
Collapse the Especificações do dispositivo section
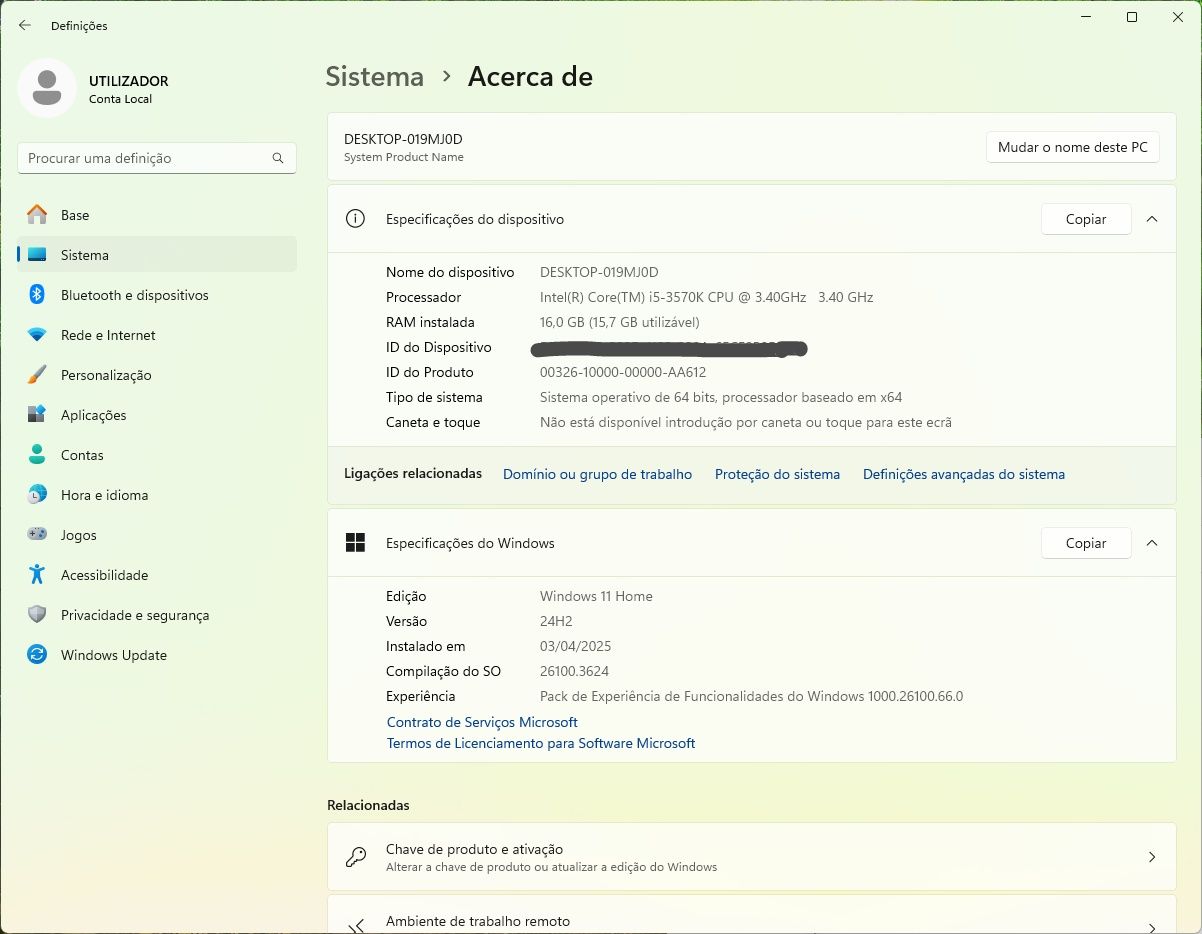[x=1152, y=219]
